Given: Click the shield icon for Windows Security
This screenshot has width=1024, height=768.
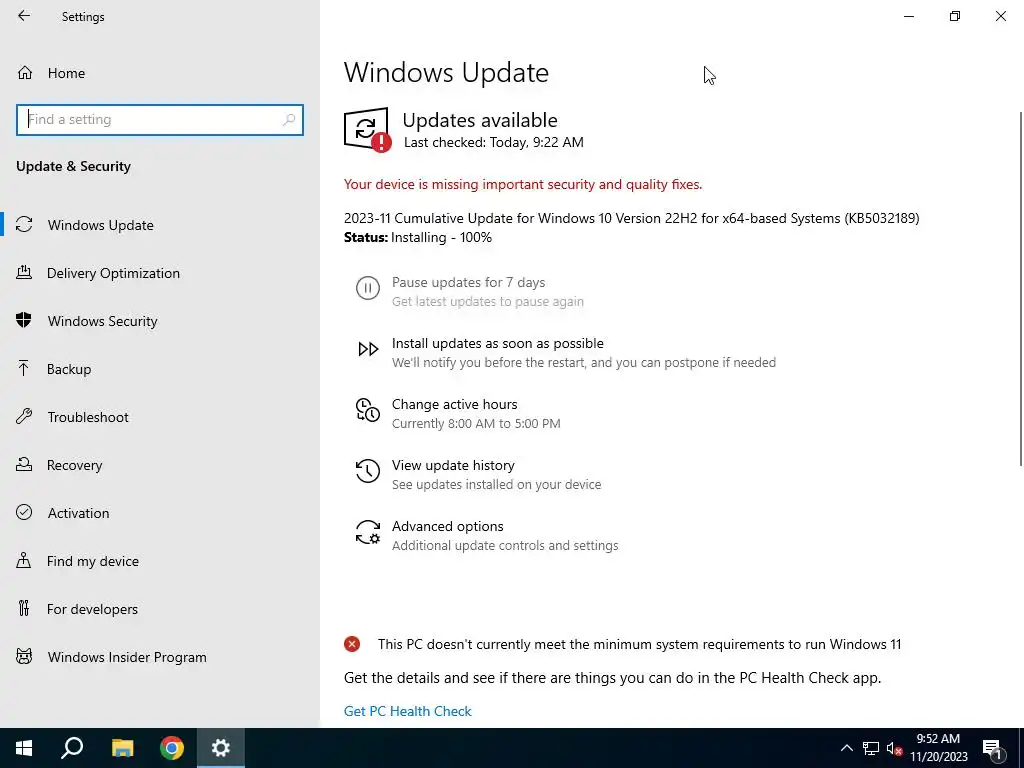Looking at the screenshot, I should (24, 320).
